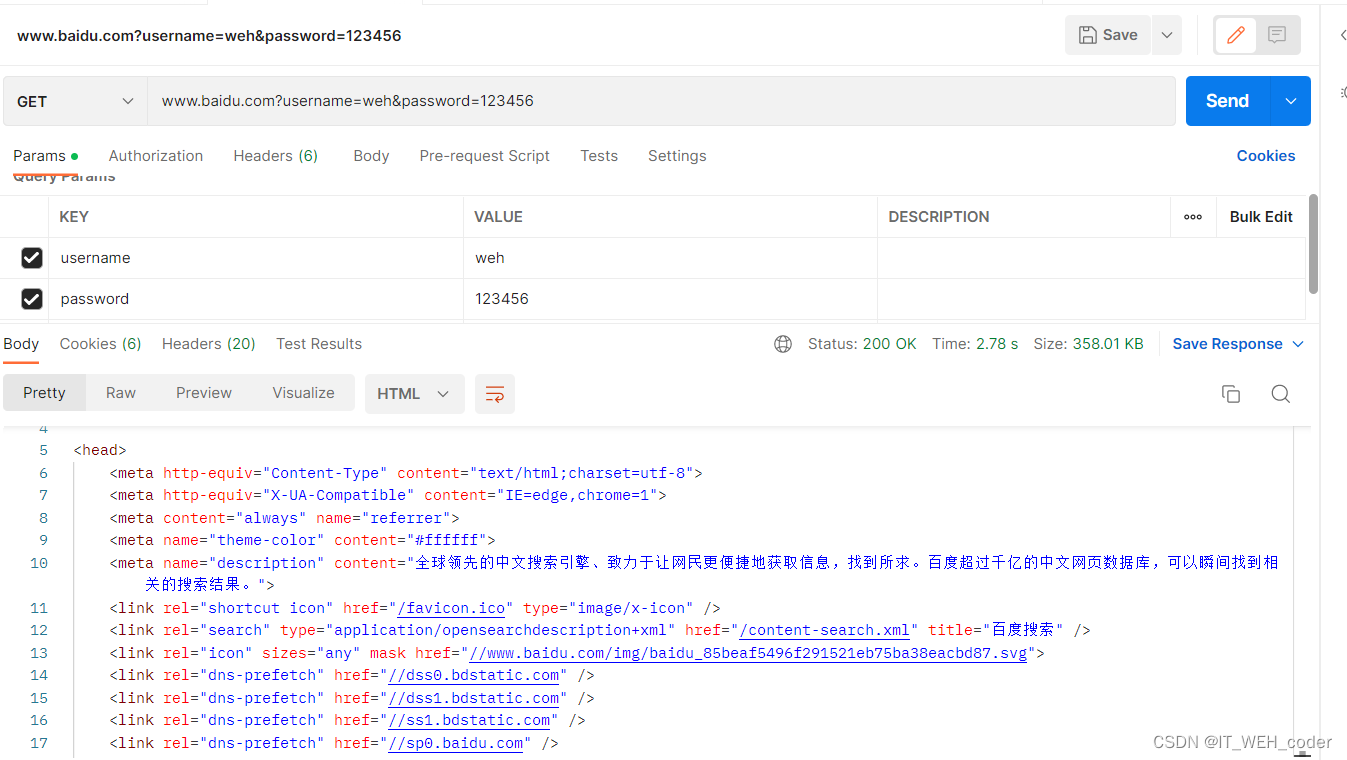Collapse the right sidebar chevron
This screenshot has height=760, width=1347.
point(1342,35)
